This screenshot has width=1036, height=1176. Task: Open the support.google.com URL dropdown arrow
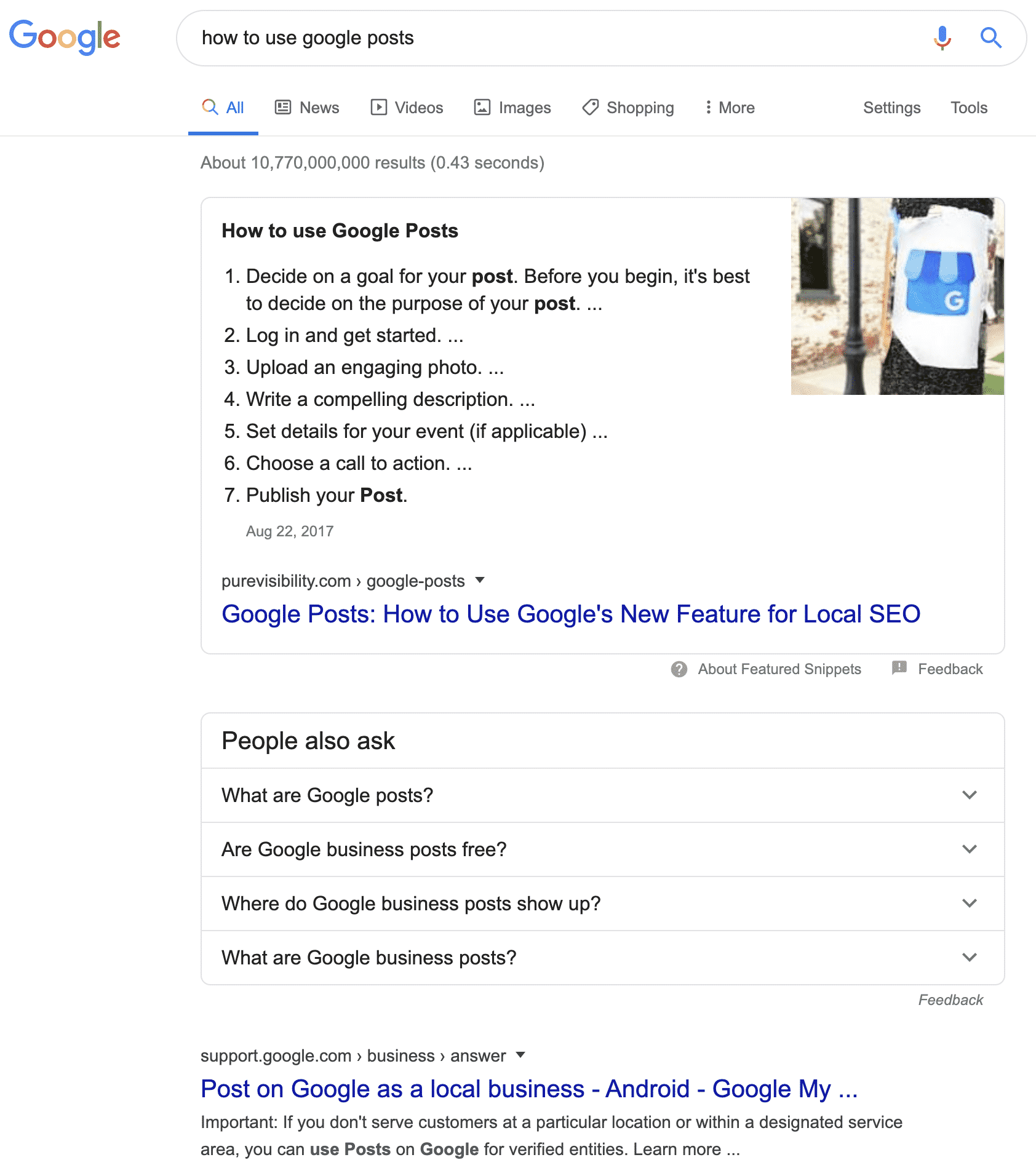(520, 1055)
